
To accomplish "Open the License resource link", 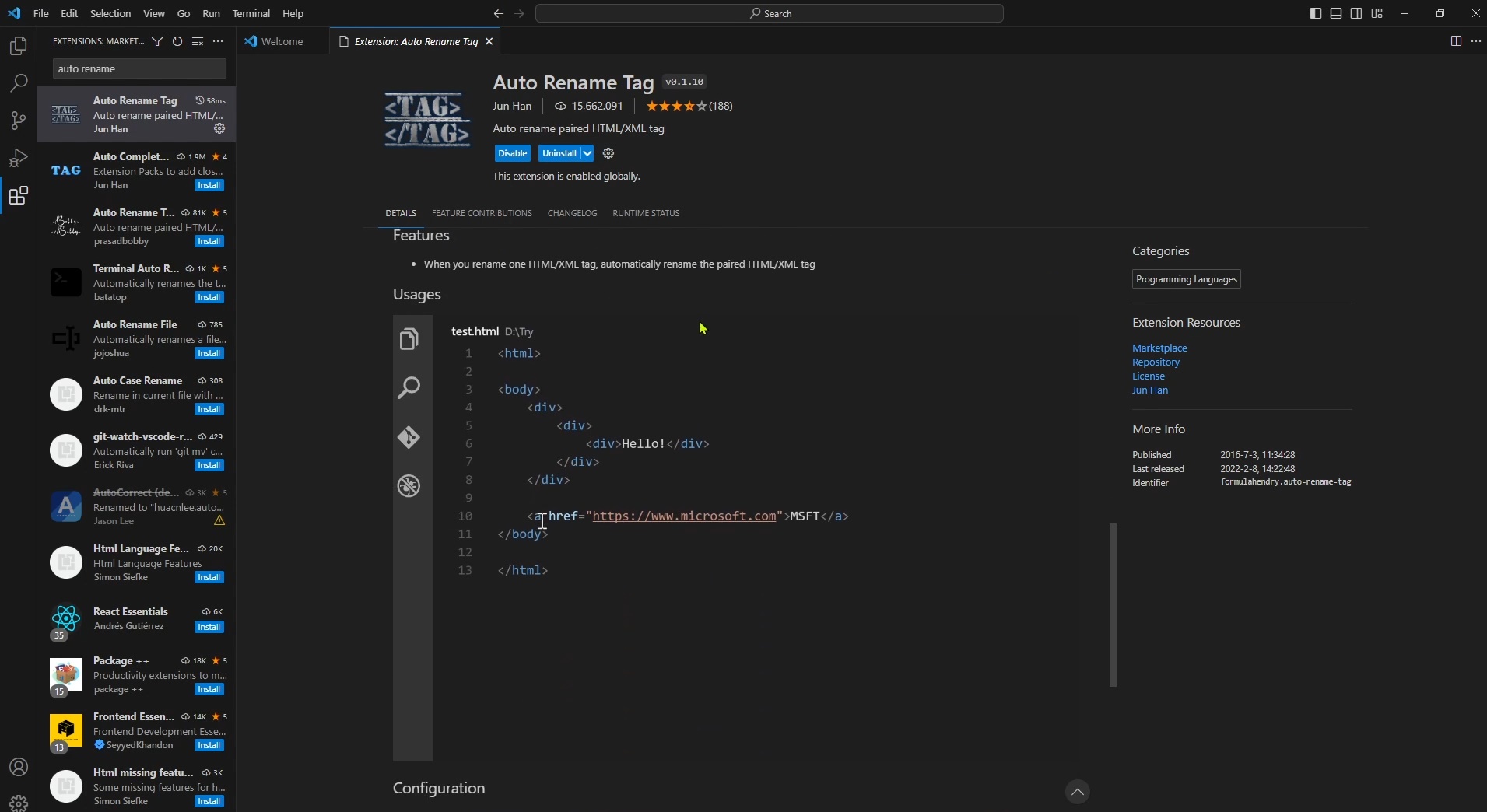I will point(1149,376).
